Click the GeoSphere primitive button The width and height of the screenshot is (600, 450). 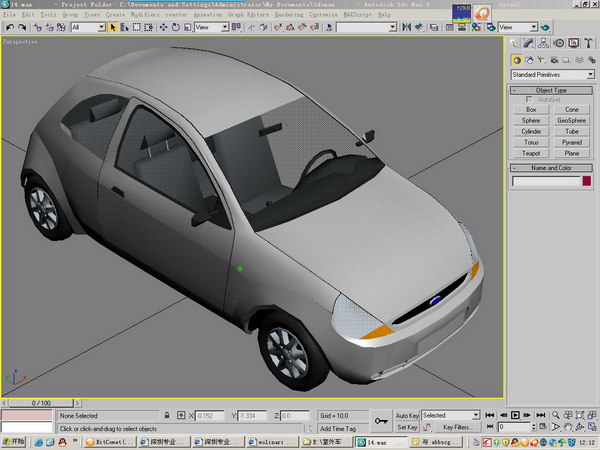pos(571,120)
